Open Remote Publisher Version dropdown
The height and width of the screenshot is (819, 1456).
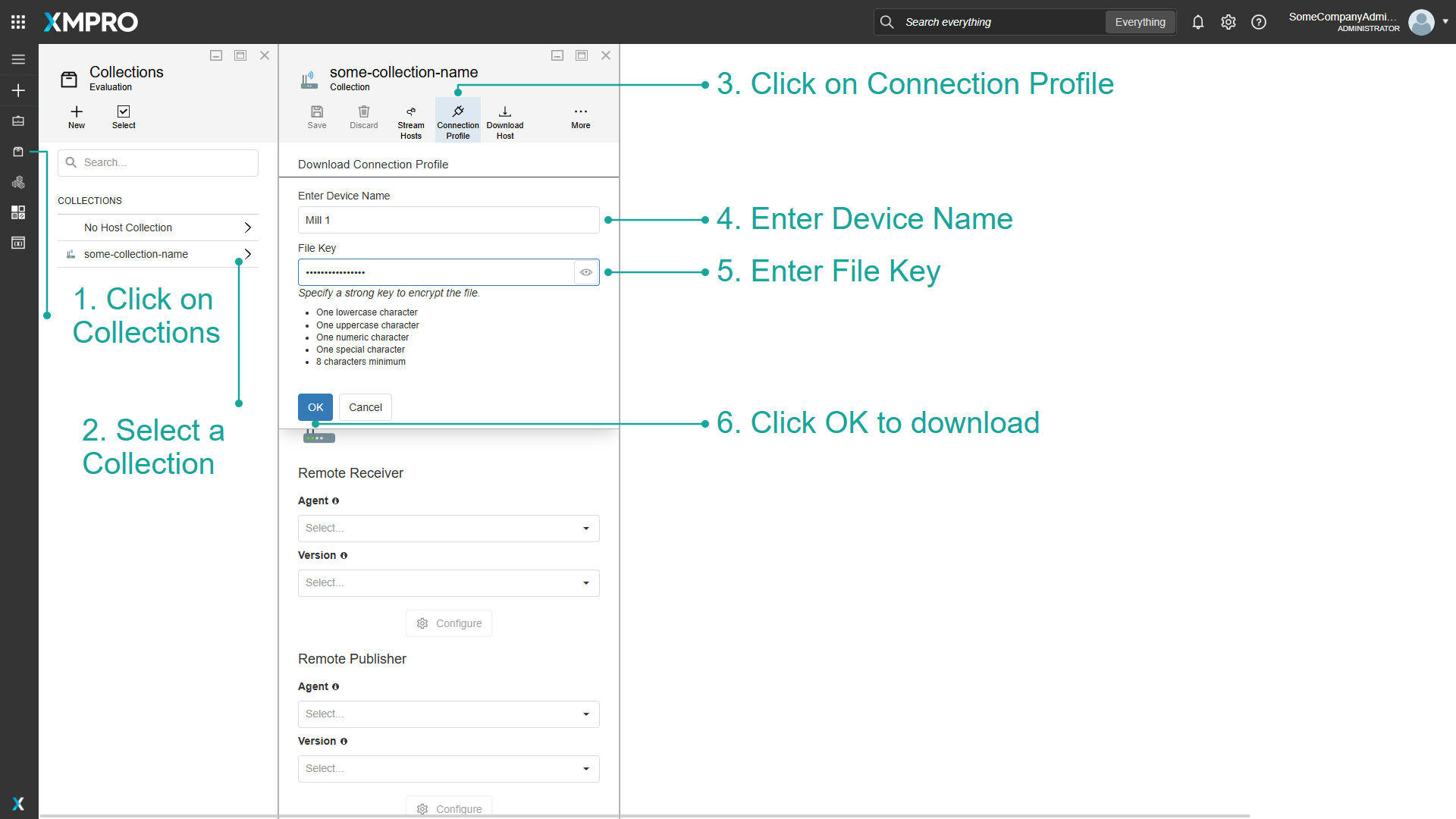(449, 769)
